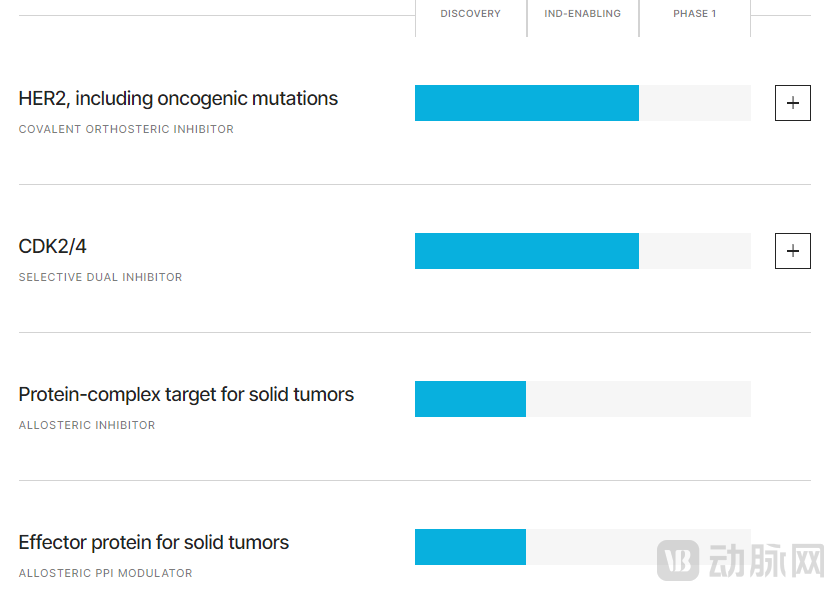Click Effector protein for solid tumors title

point(154,543)
